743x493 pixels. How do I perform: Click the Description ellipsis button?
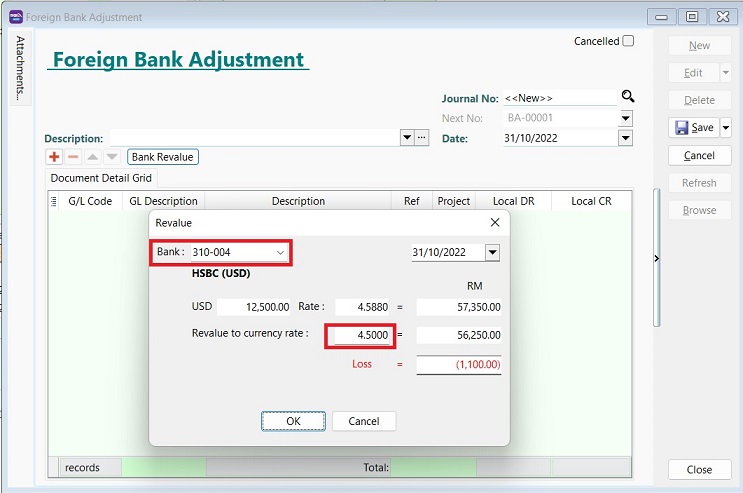click(422, 138)
